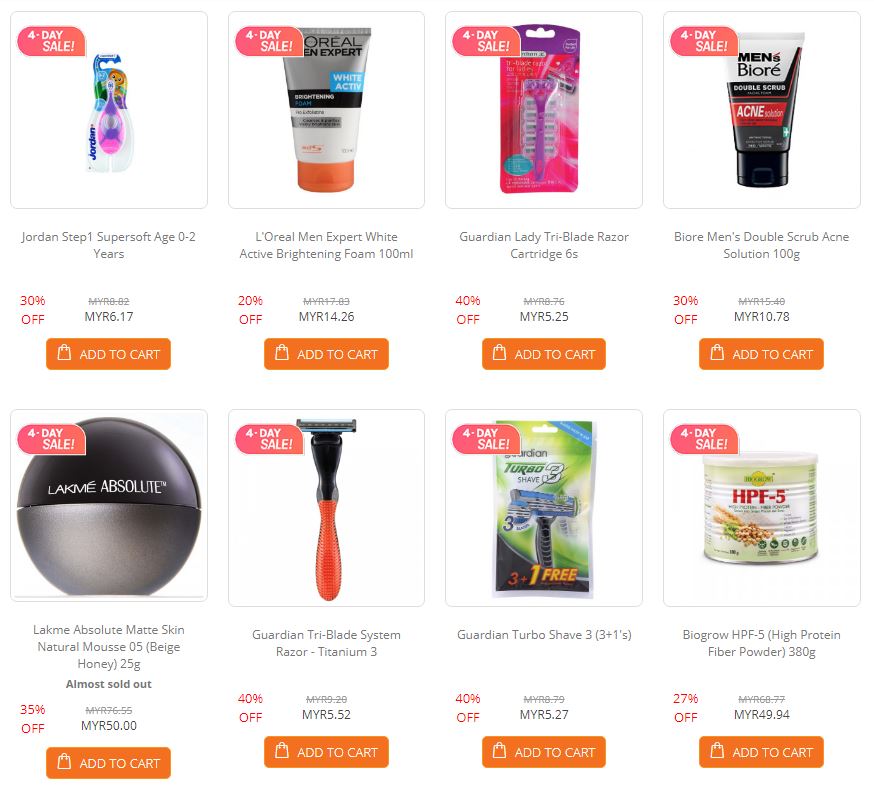View Biogrow HPF-5 tin product image
The height and width of the screenshot is (786, 874).
pos(761,508)
